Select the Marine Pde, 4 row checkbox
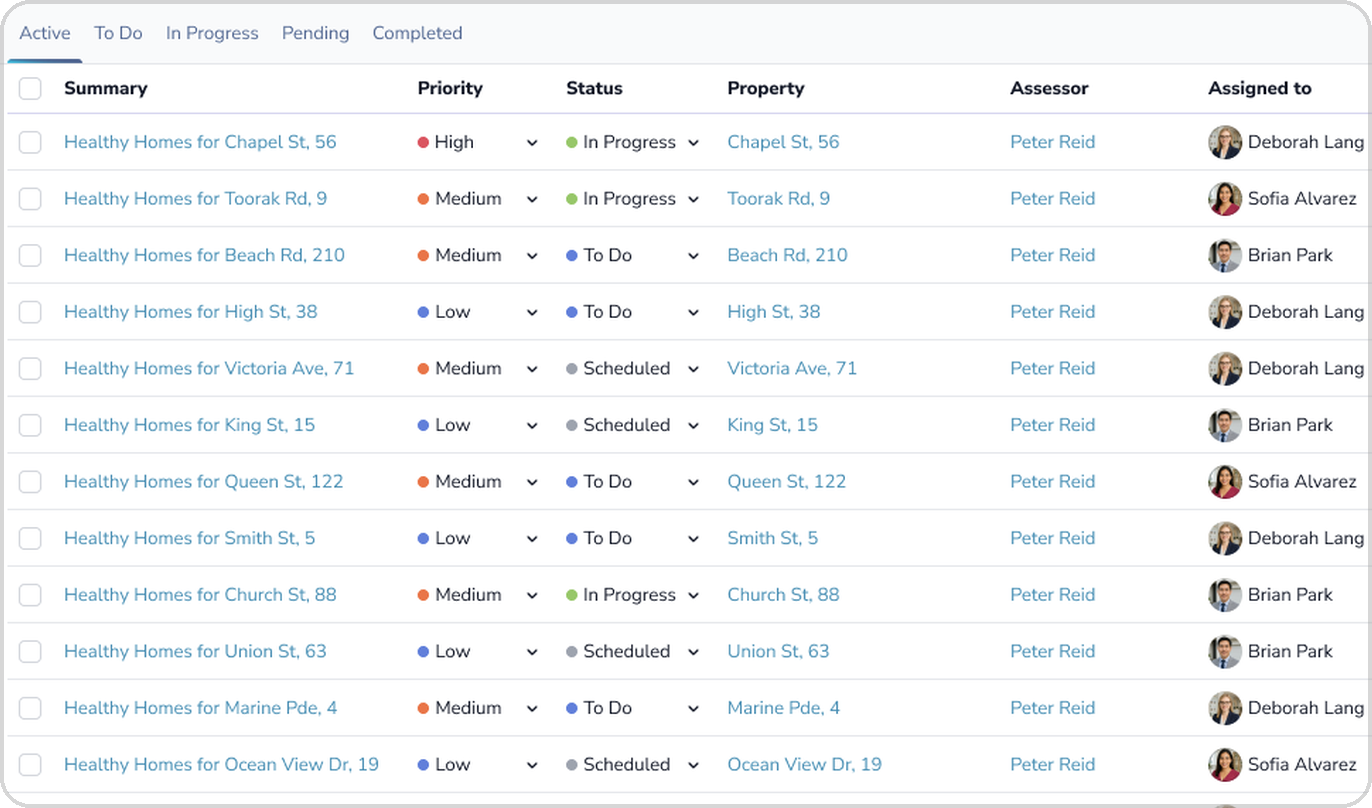This screenshot has width=1372, height=808. [x=30, y=708]
